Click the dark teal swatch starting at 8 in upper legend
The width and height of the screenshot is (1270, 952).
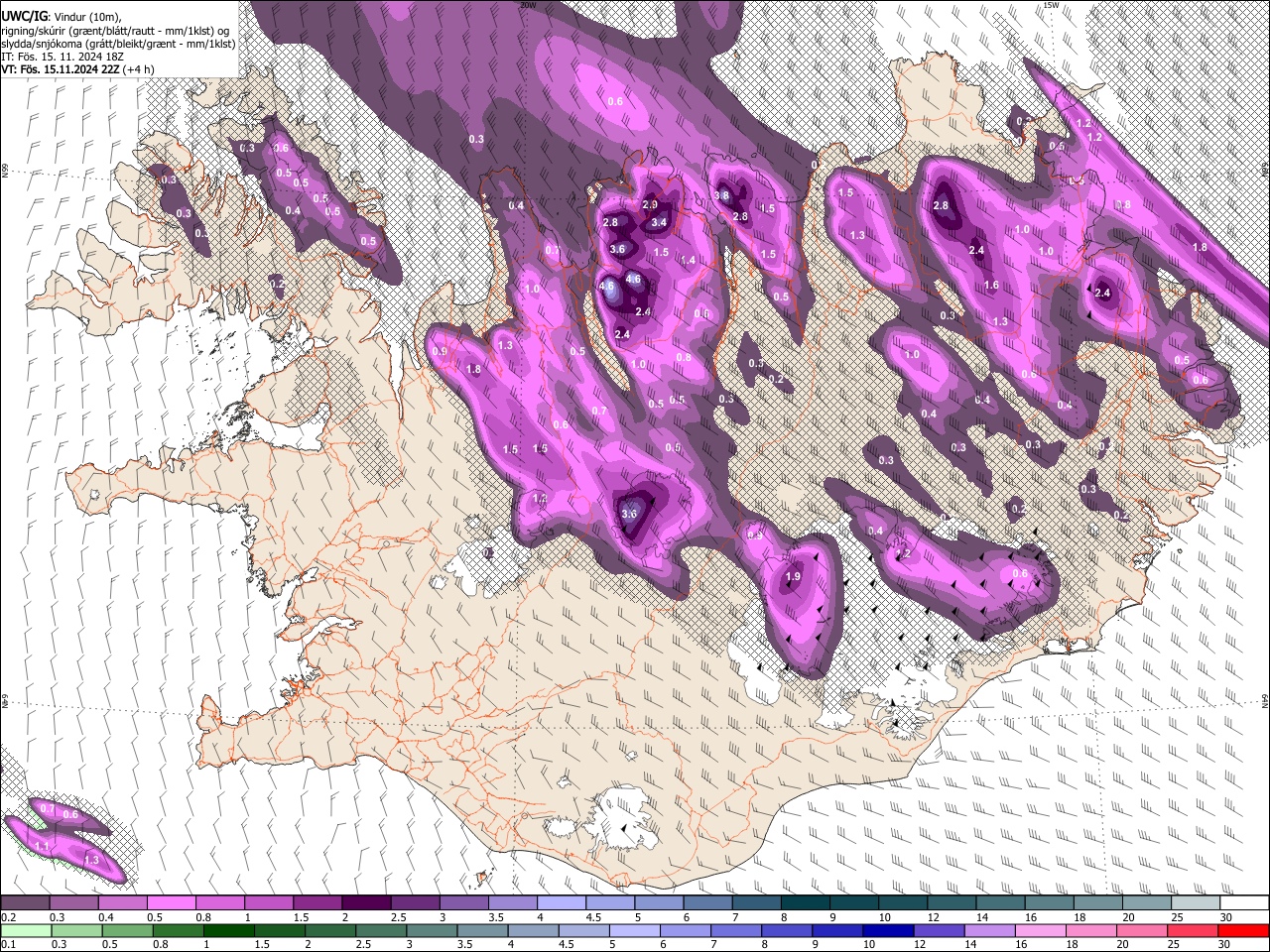pyautogui.click(x=806, y=903)
